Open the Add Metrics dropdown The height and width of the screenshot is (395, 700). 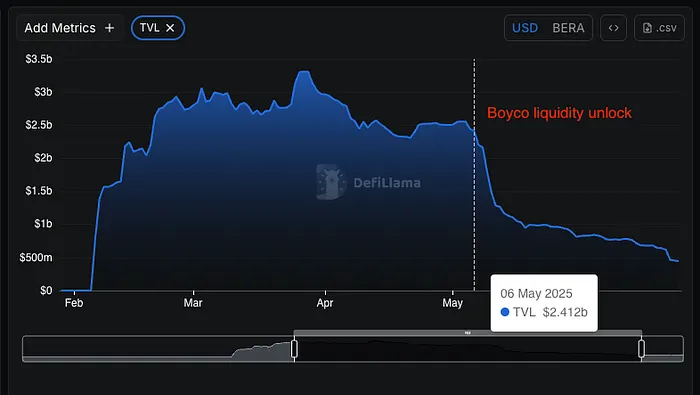coord(70,28)
